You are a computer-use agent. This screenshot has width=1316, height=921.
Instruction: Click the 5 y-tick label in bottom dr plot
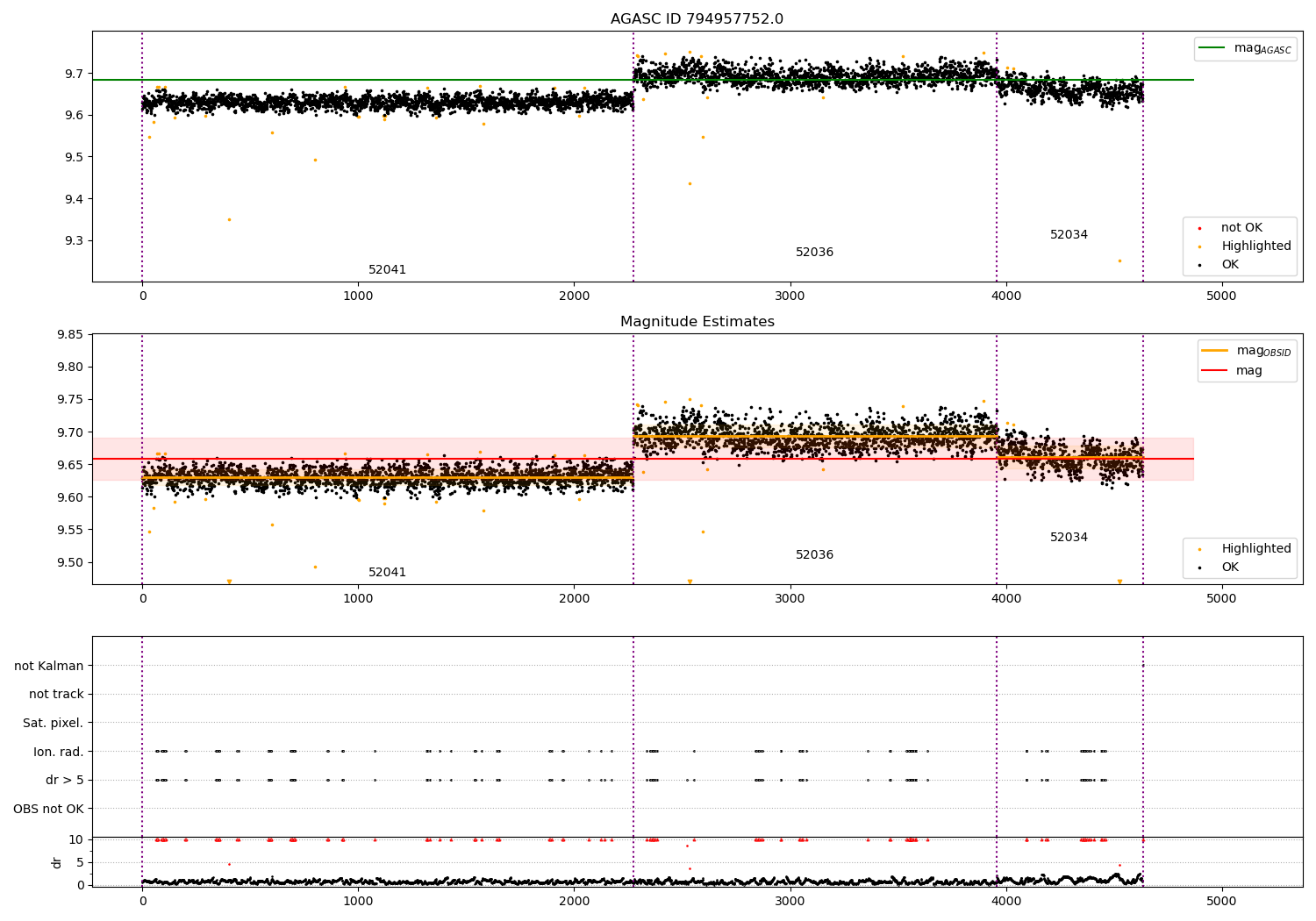[81, 863]
